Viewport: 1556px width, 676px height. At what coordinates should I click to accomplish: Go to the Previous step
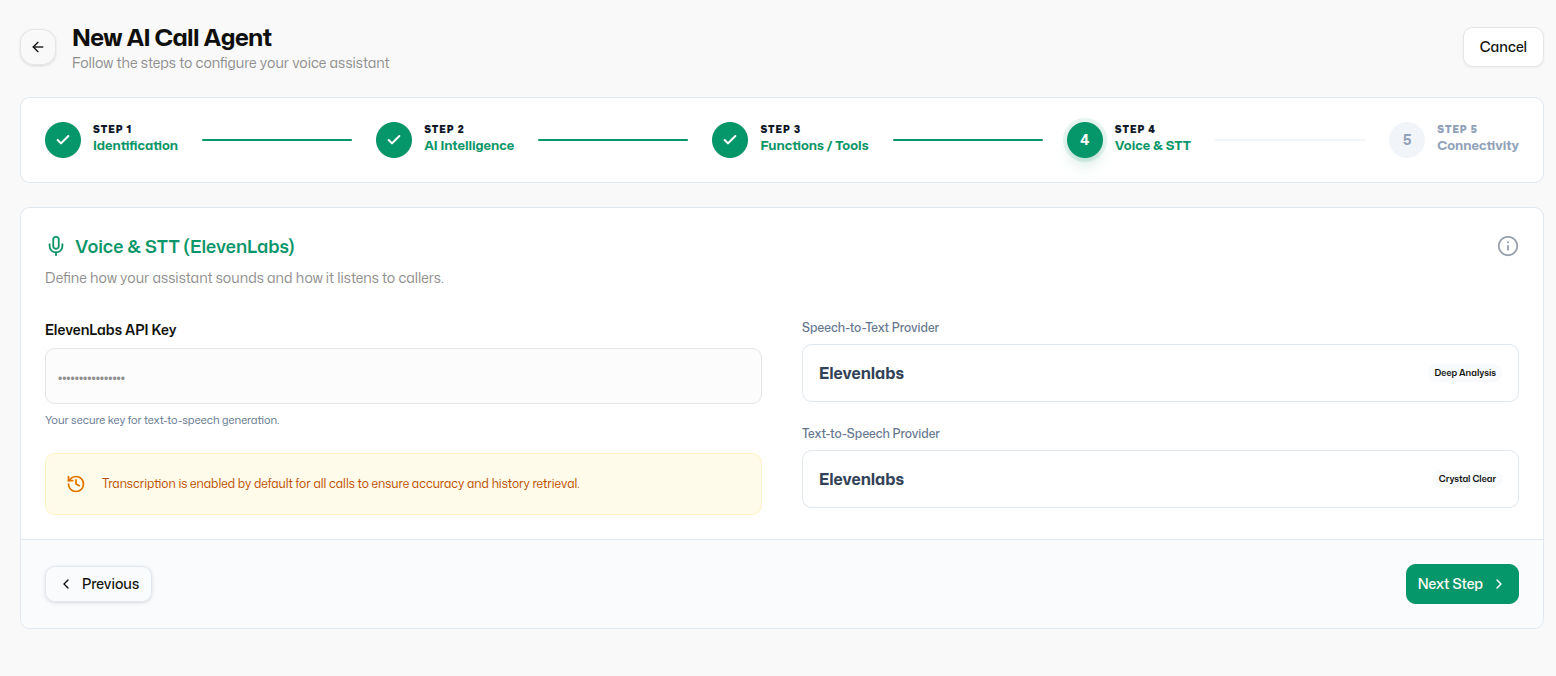pyautogui.click(x=98, y=584)
